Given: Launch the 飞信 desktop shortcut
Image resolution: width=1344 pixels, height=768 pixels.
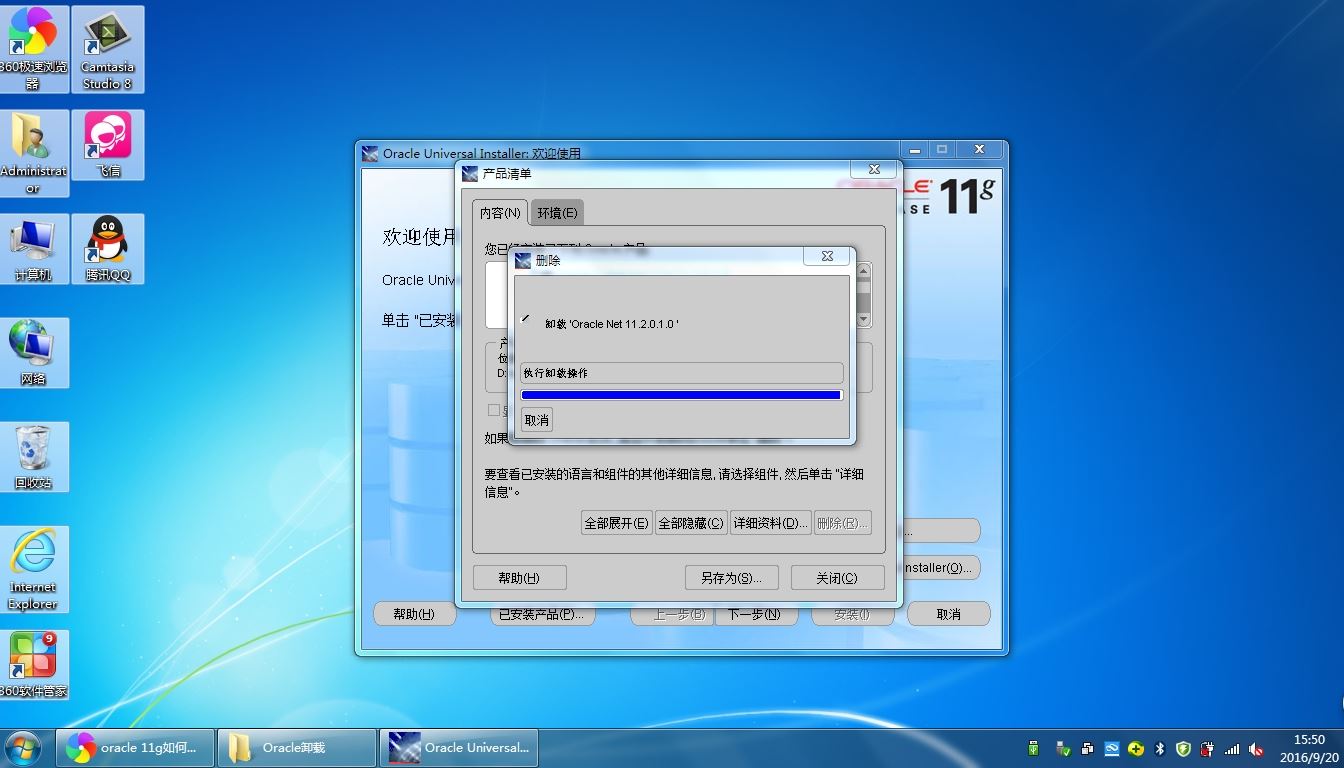Looking at the screenshot, I should [x=107, y=145].
